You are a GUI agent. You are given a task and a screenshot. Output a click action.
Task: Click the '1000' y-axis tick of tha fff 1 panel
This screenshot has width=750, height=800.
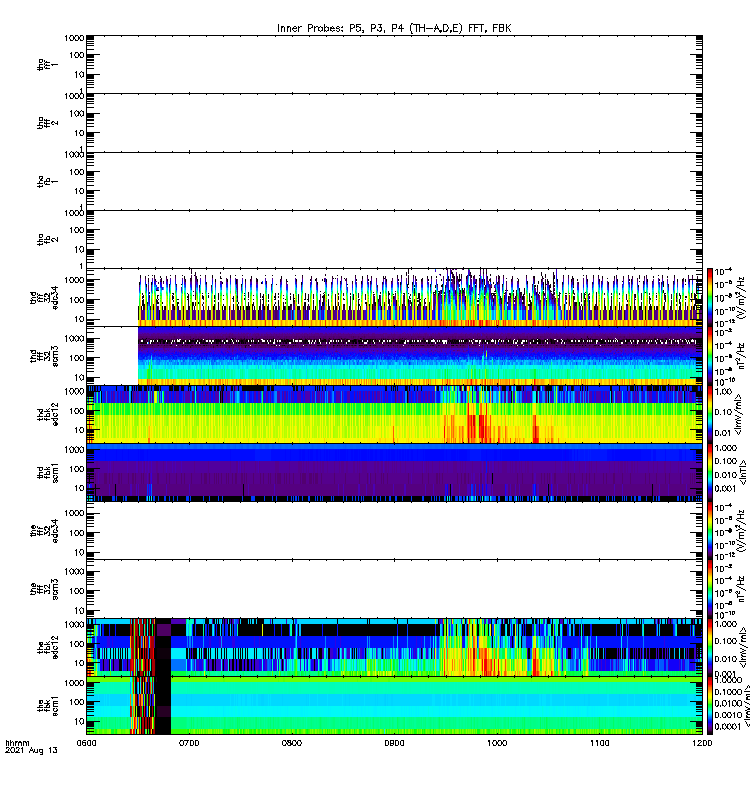(x=74, y=38)
